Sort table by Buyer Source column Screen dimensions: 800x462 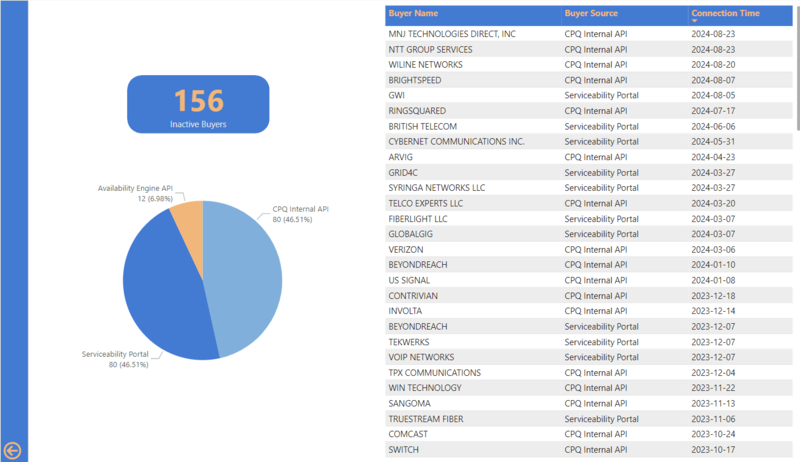[591, 13]
